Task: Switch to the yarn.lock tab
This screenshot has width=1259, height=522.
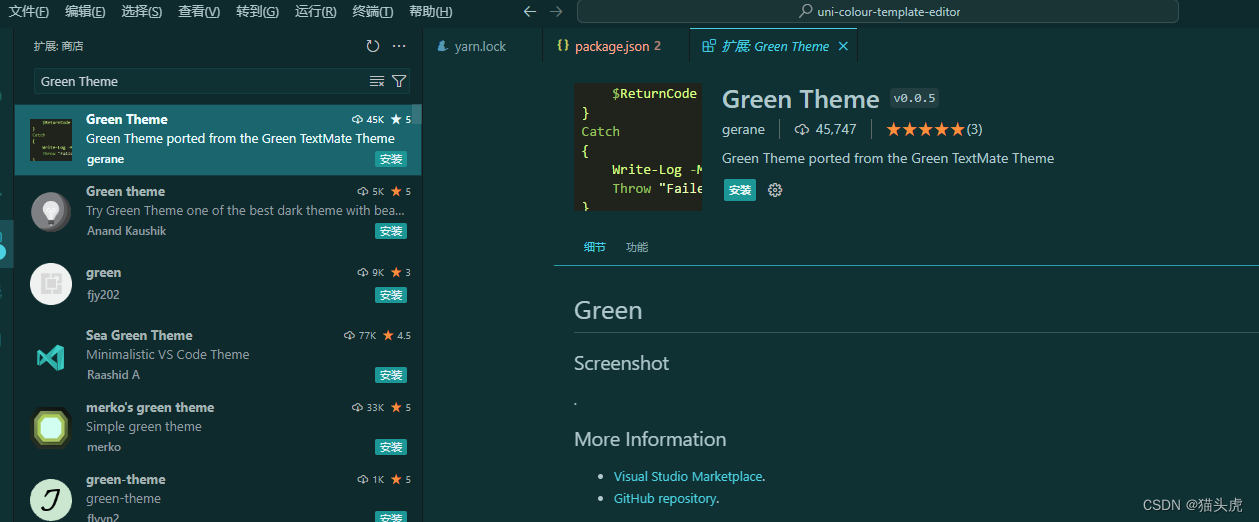Action: (x=480, y=46)
